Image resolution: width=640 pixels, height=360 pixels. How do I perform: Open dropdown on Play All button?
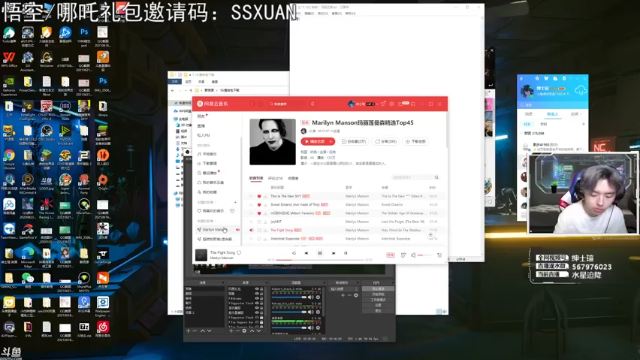(x=331, y=142)
